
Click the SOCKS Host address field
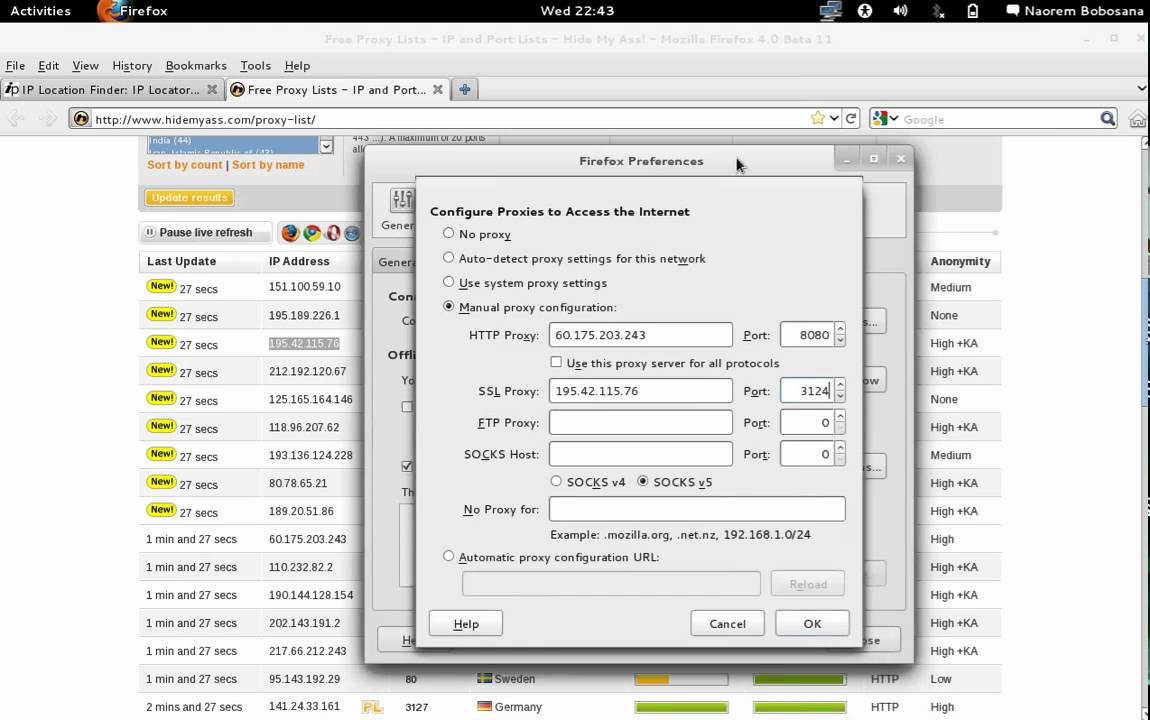(x=640, y=454)
